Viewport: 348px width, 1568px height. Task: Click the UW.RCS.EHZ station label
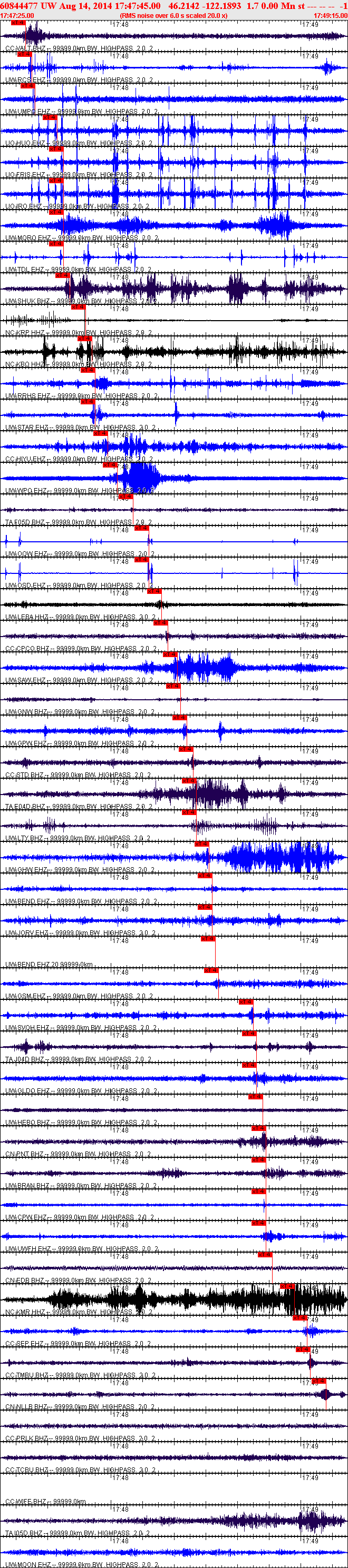(79, 80)
